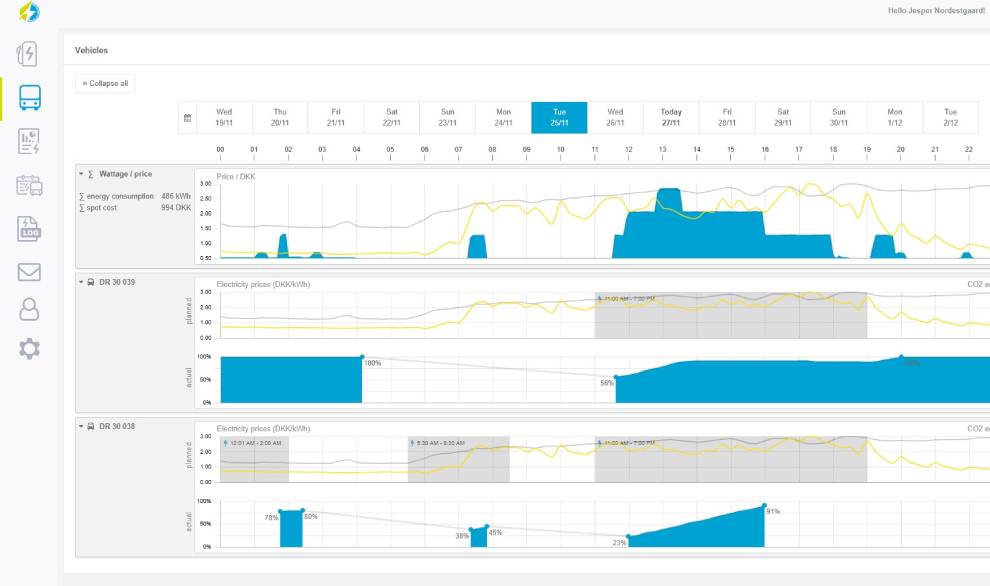Image resolution: width=990 pixels, height=586 pixels.
Task: Open the calendar date picker icon
Action: (187, 118)
